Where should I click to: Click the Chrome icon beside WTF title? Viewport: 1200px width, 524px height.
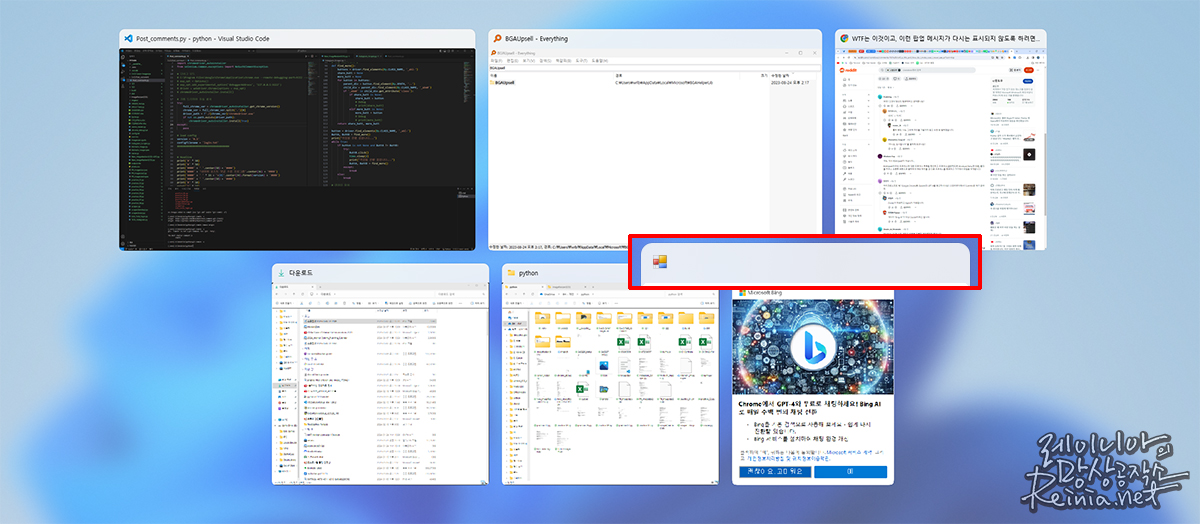844,38
